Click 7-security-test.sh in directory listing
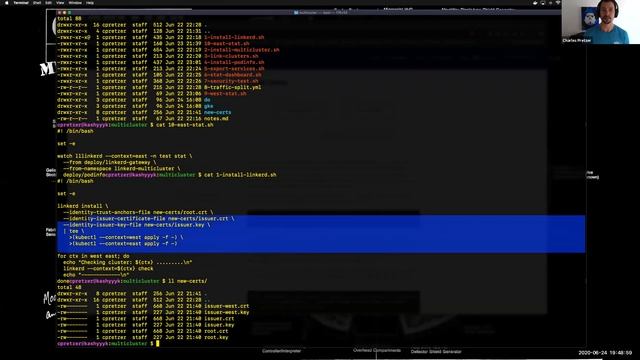This screenshot has height=360, width=640. click(x=231, y=81)
